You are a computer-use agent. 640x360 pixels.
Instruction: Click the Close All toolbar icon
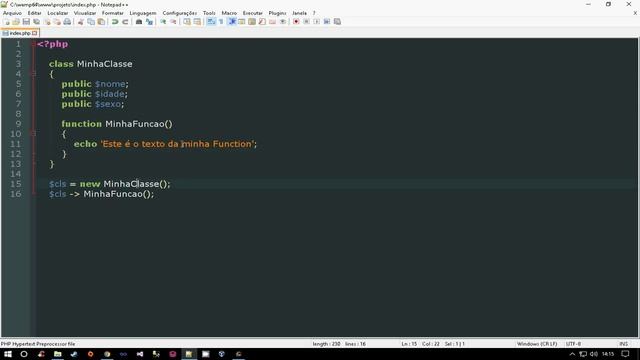point(57,22)
